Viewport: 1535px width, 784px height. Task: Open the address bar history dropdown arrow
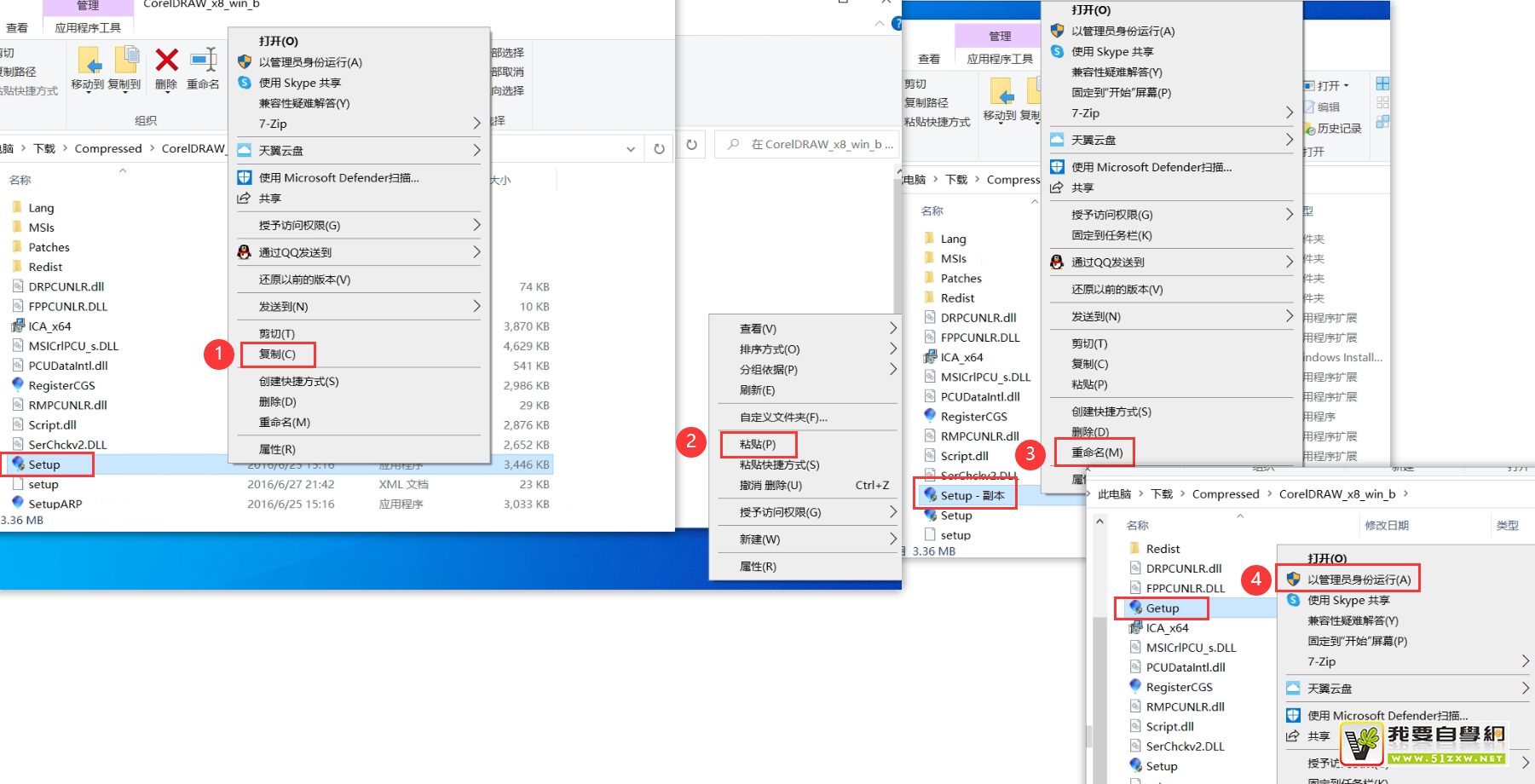(630, 148)
